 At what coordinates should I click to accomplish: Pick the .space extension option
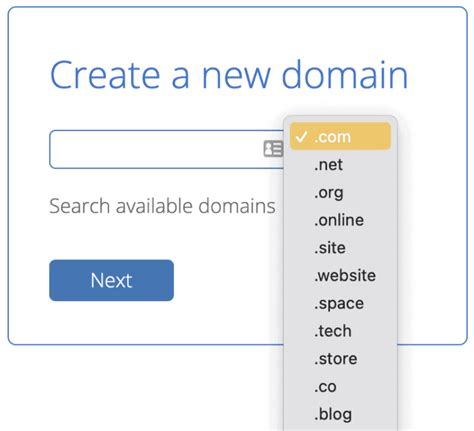(x=340, y=303)
